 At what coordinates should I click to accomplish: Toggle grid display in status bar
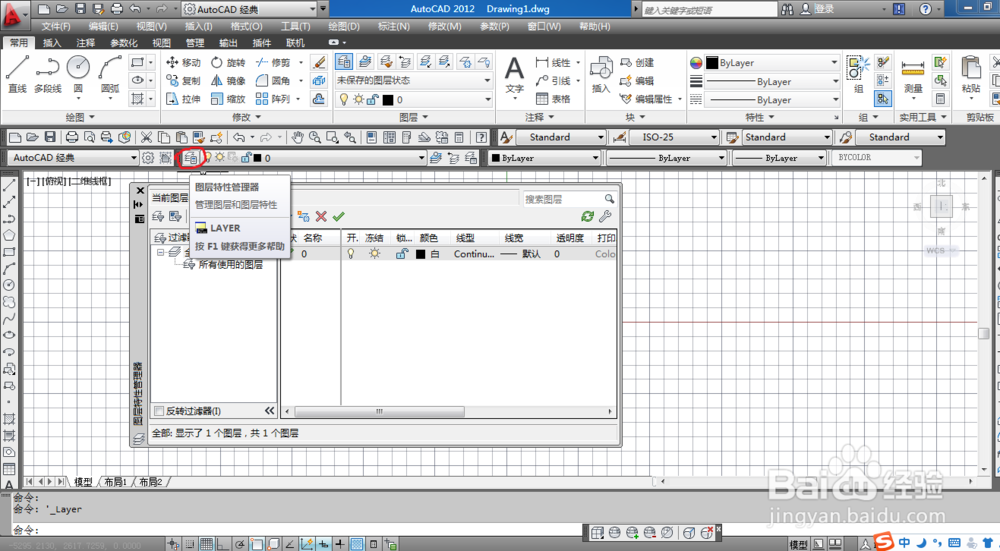(x=206, y=544)
